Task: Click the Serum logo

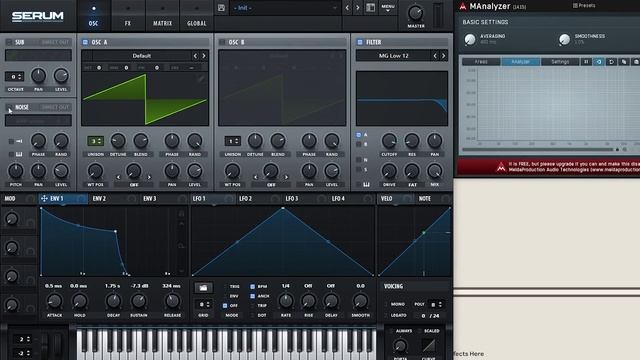Action: tap(38, 16)
